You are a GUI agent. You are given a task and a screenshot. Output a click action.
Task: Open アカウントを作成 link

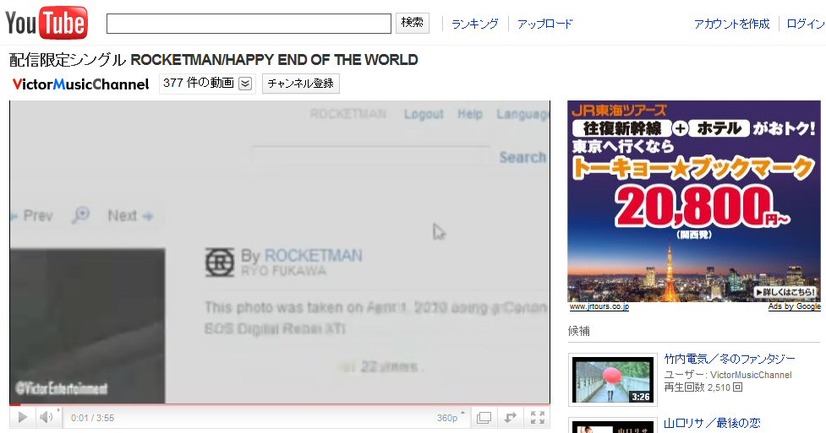click(732, 24)
